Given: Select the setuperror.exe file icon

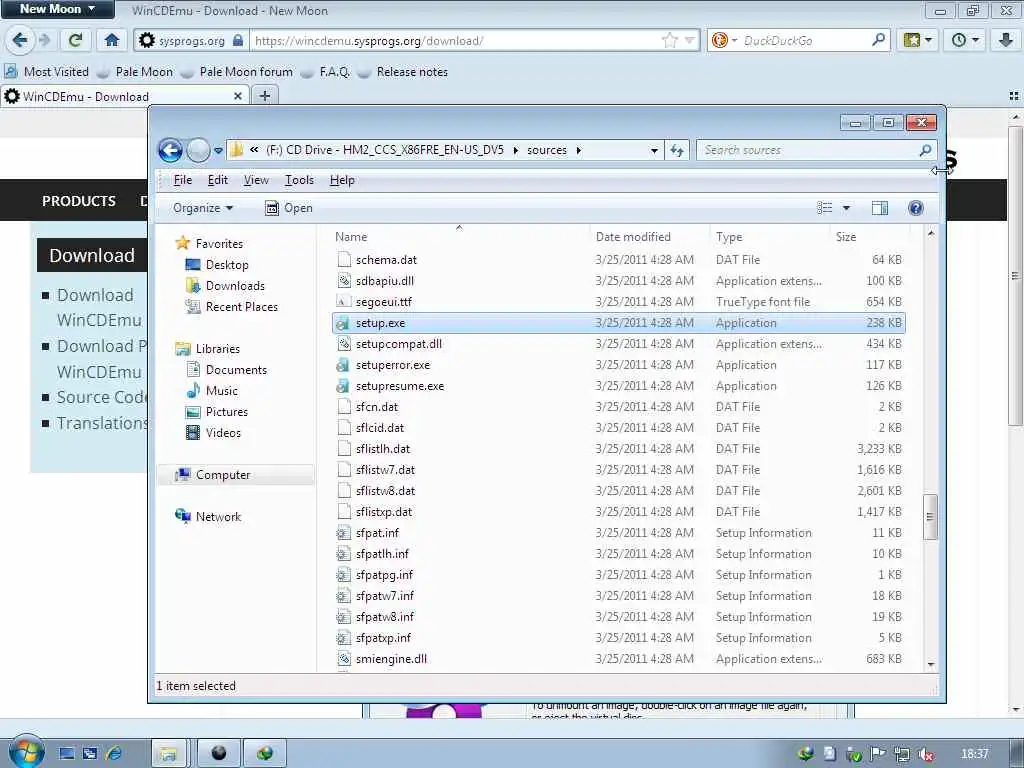Looking at the screenshot, I should pos(344,365).
